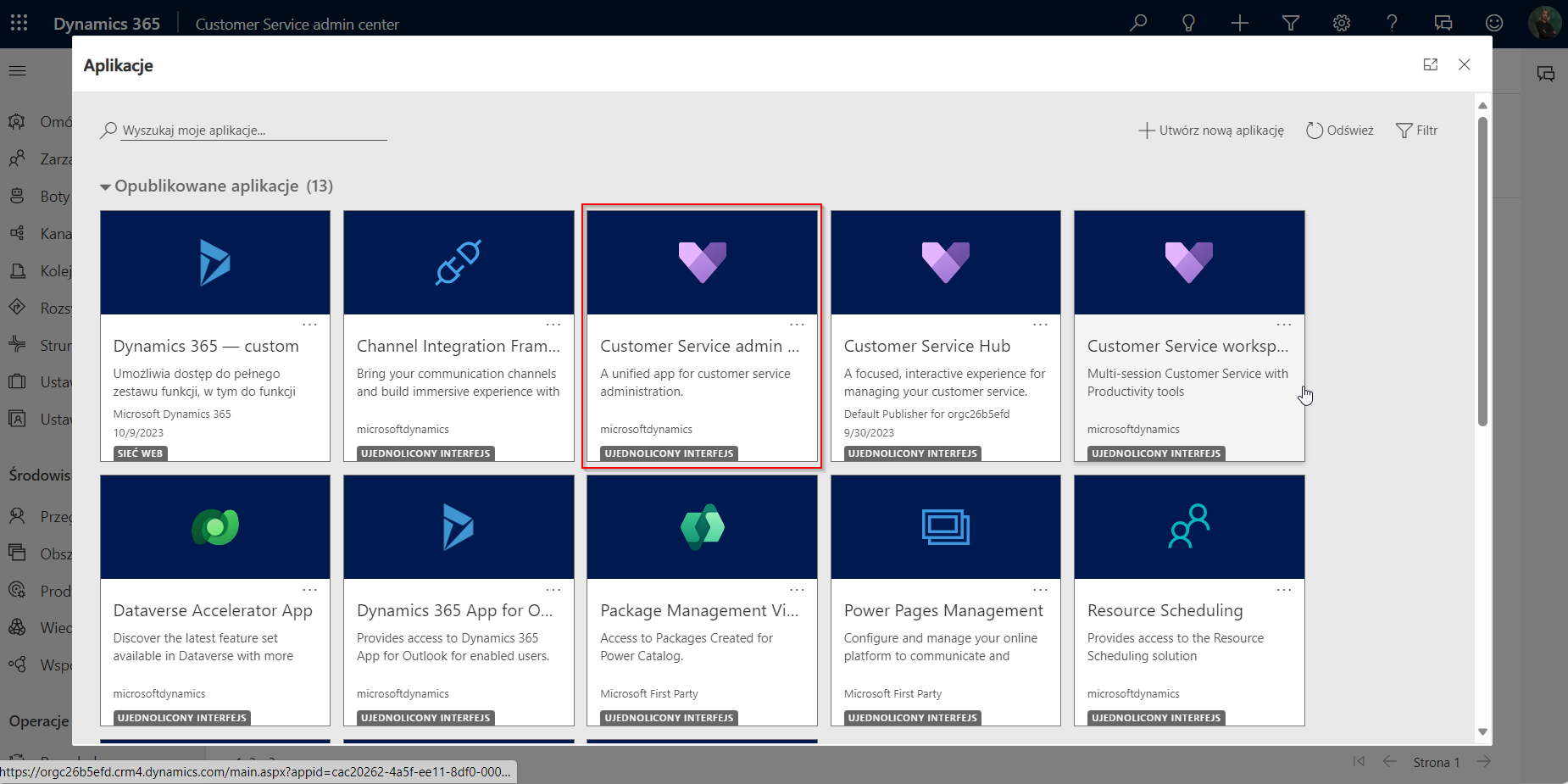
Task: Open the lightbulb assistant icon
Action: 1188,23
